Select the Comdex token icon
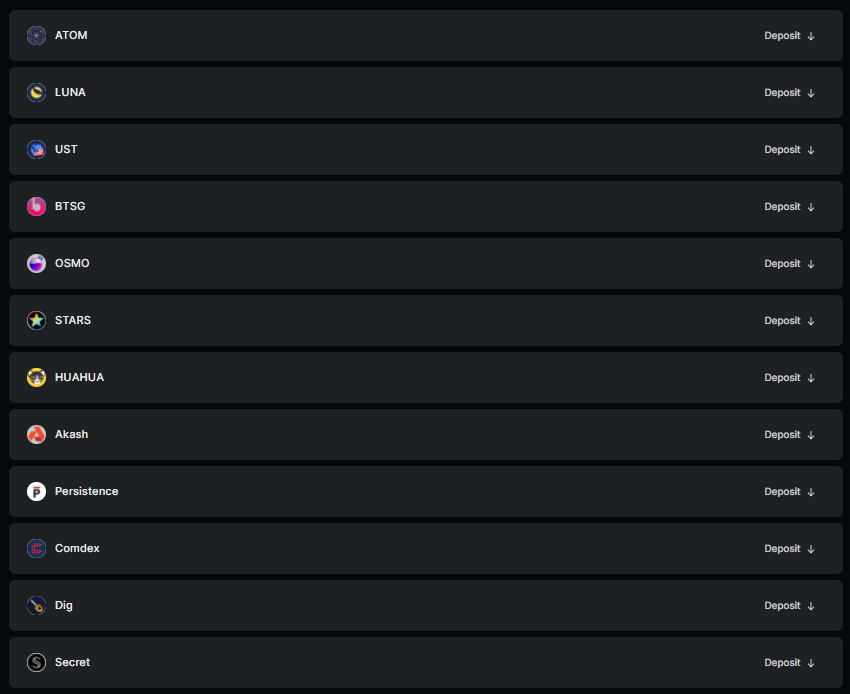 (x=36, y=549)
